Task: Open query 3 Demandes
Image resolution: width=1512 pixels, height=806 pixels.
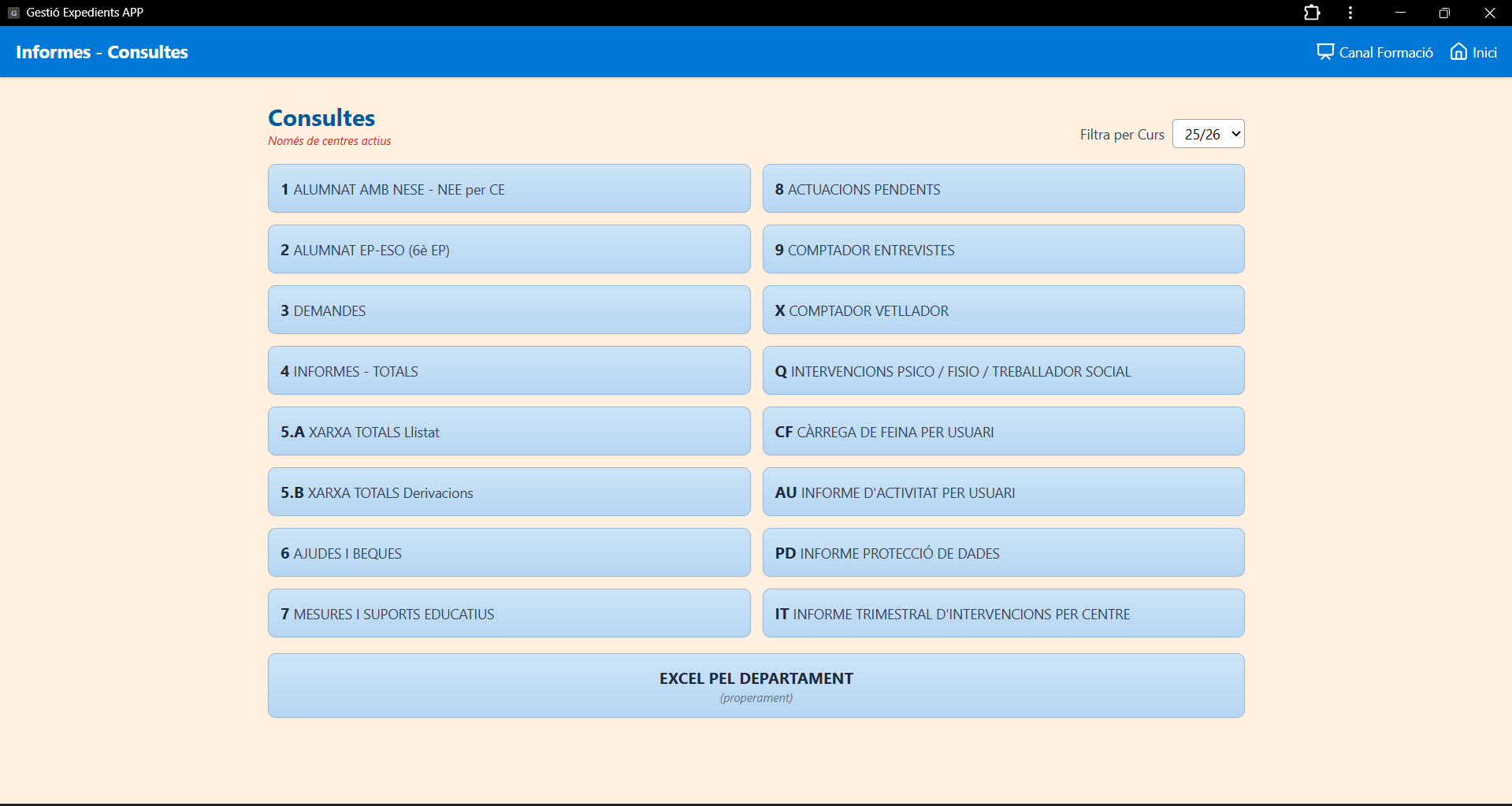Action: tap(509, 310)
